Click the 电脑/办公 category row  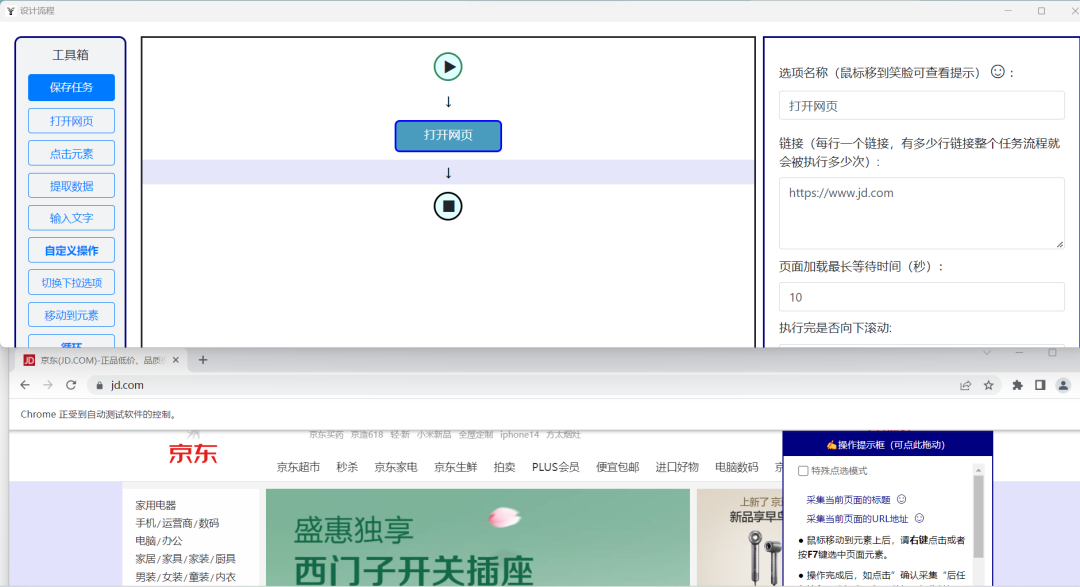159,541
